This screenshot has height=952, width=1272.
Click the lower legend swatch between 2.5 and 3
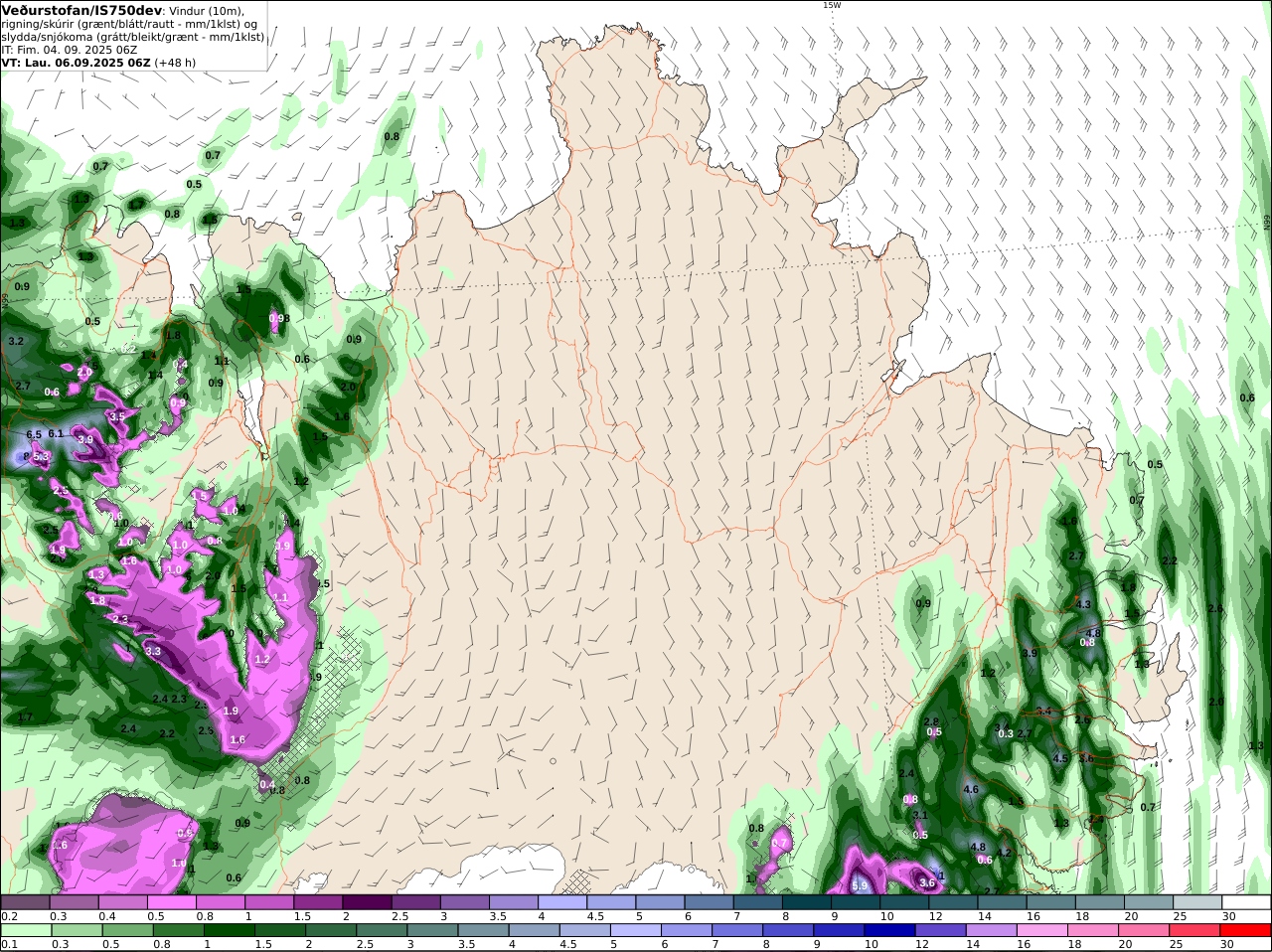[382, 930]
